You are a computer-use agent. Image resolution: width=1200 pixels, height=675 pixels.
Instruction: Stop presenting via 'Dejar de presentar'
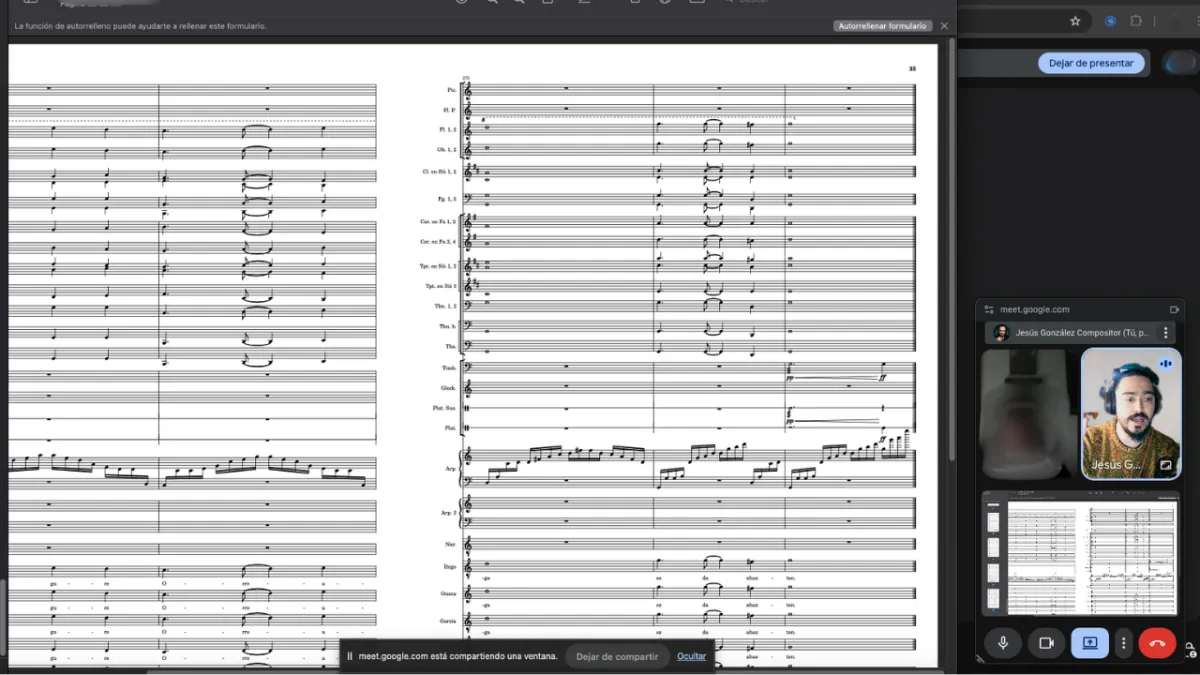click(x=1091, y=62)
